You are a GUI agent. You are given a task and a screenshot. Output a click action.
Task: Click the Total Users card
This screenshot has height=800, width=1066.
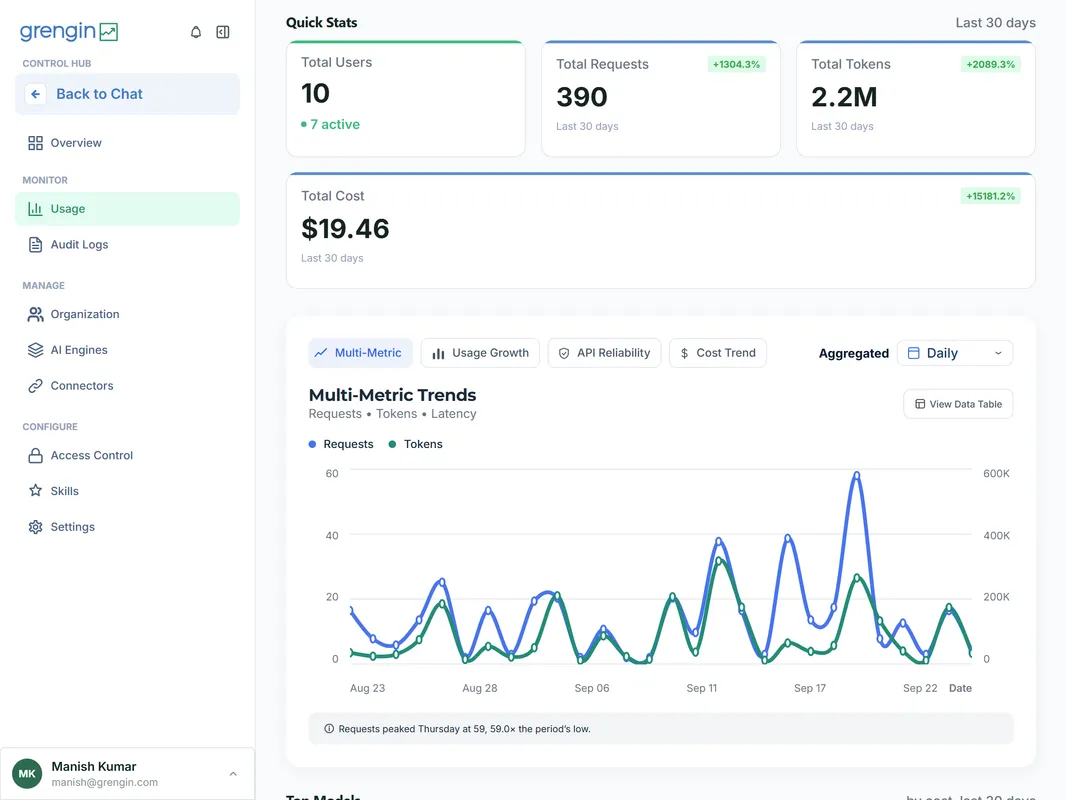click(406, 99)
